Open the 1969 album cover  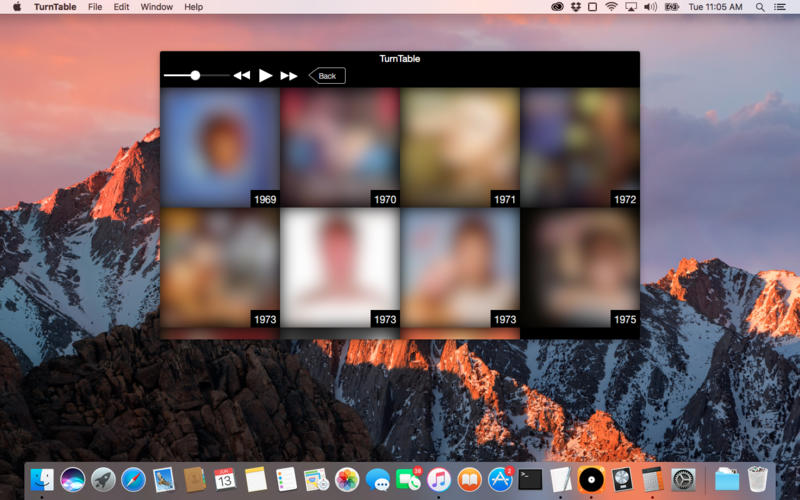coord(220,147)
